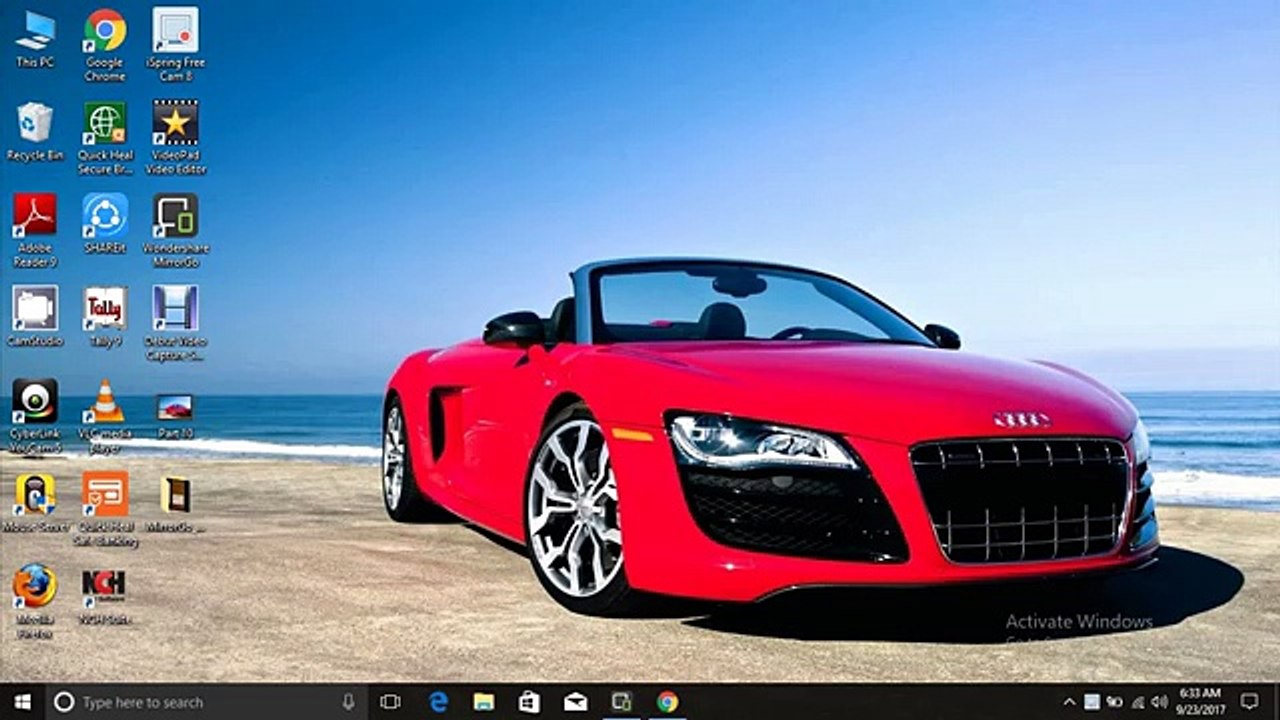This screenshot has height=720, width=1280.
Task: Select the Wondershare MirrorGo shortcut
Action: coord(175,230)
